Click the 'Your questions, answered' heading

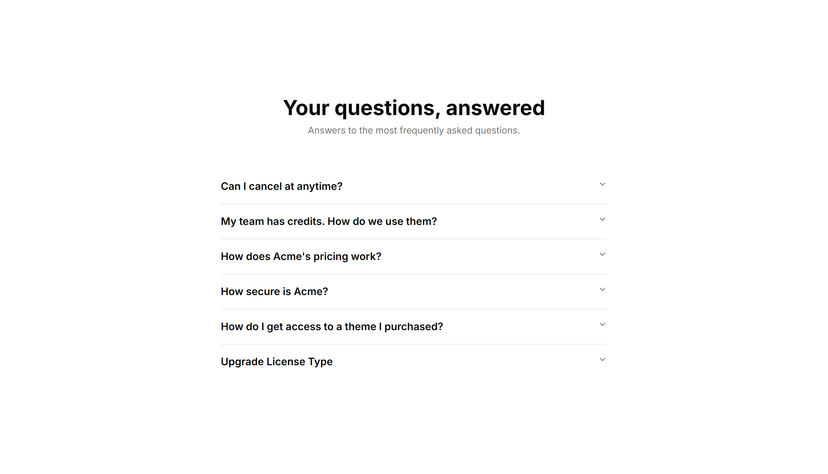coord(414,108)
